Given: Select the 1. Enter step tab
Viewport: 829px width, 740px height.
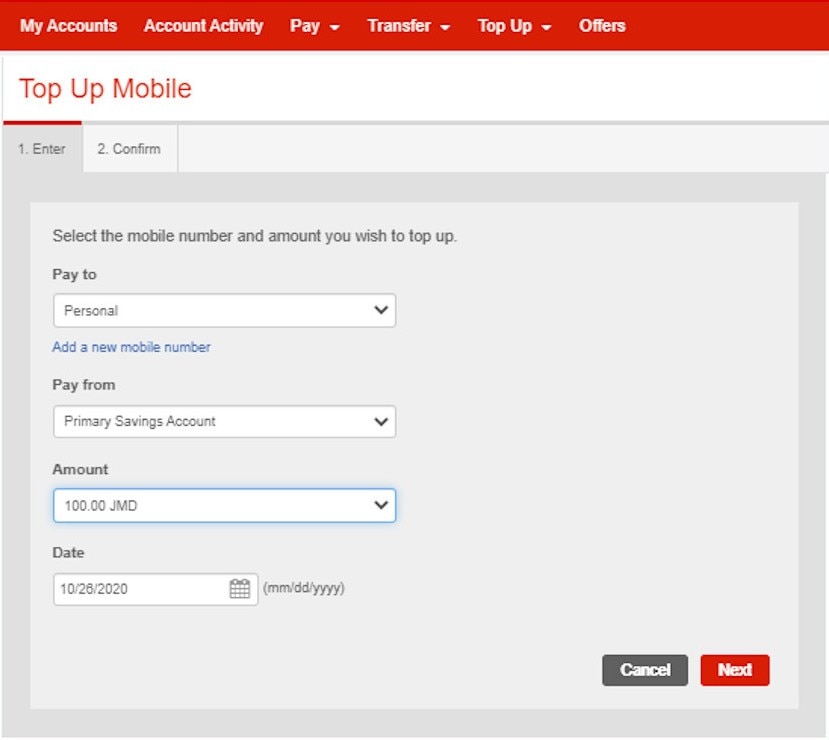Looking at the screenshot, I should (42, 149).
